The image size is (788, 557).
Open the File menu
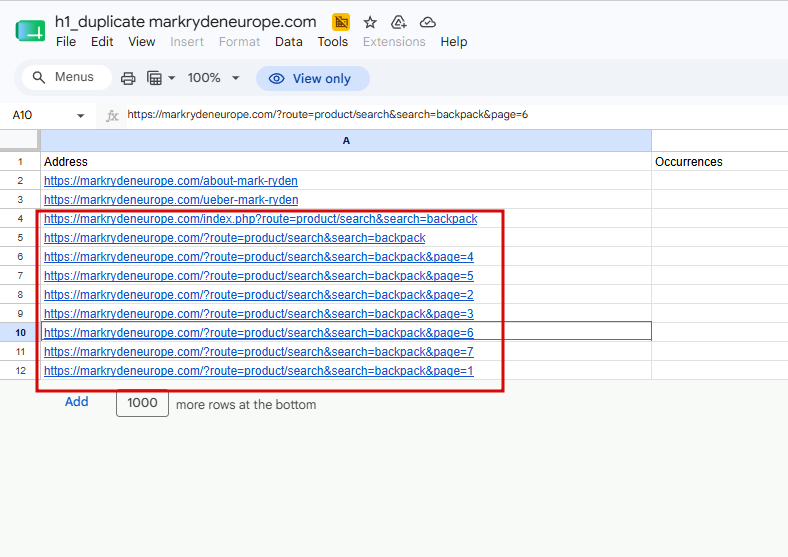pos(66,42)
